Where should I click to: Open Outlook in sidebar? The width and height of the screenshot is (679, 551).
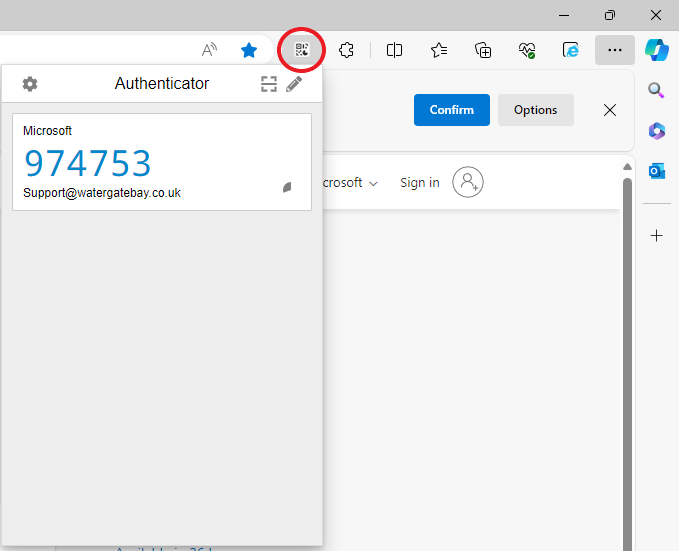coord(656,171)
